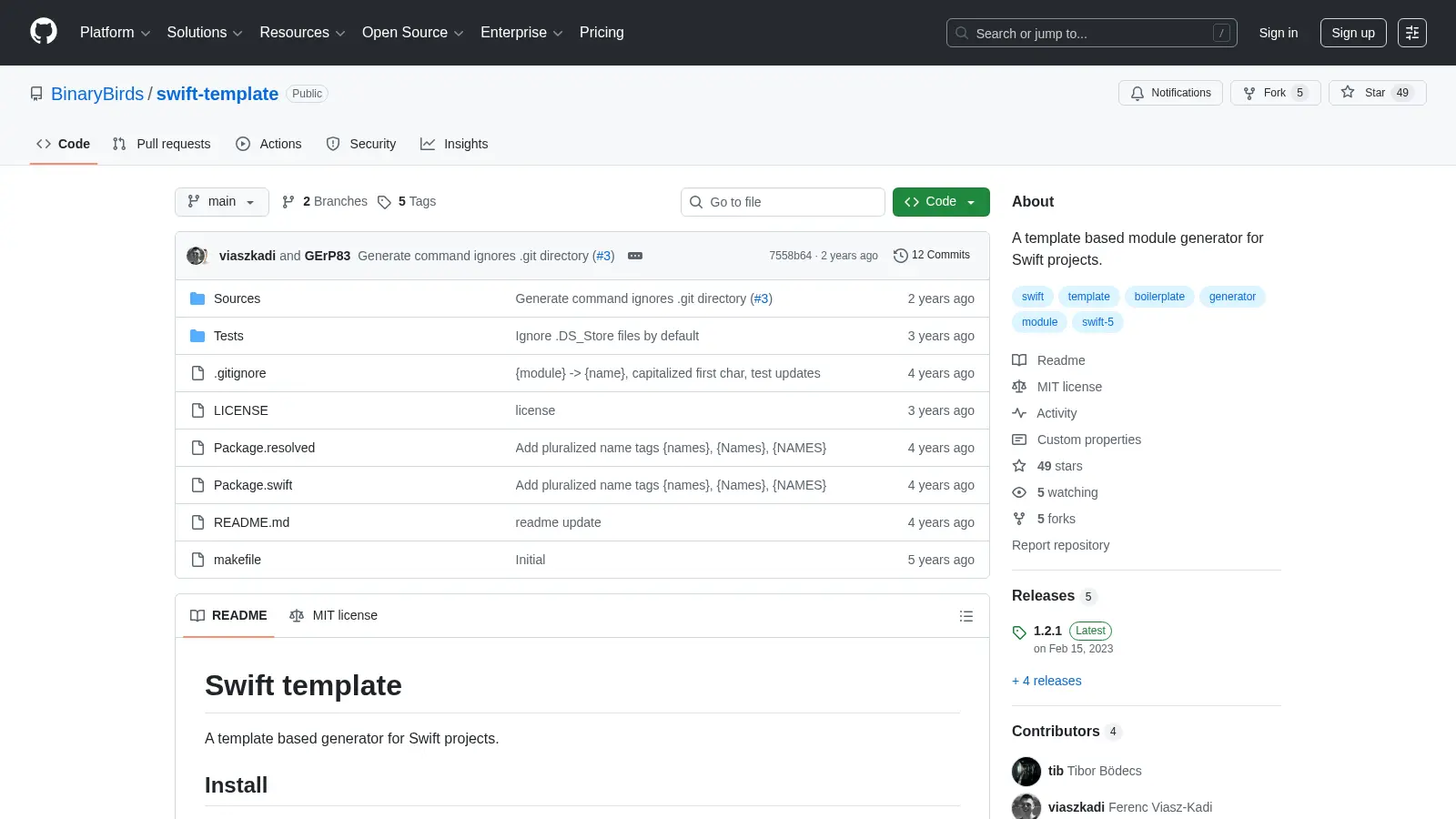Click Report repository link
Image resolution: width=1456 pixels, height=819 pixels.
1060,546
